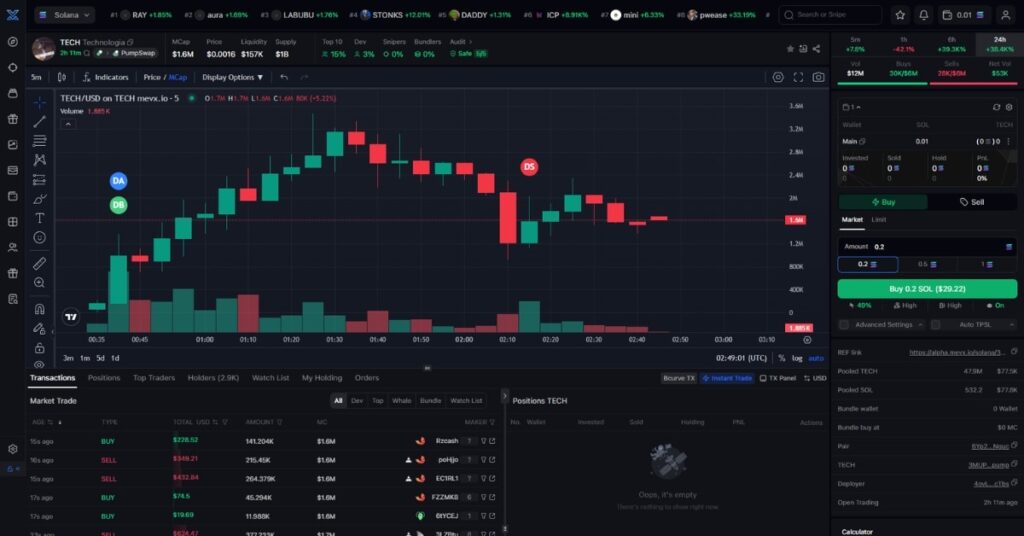This screenshot has width=1024, height=536.
Task: Open the Orders tab
Action: click(x=366, y=378)
